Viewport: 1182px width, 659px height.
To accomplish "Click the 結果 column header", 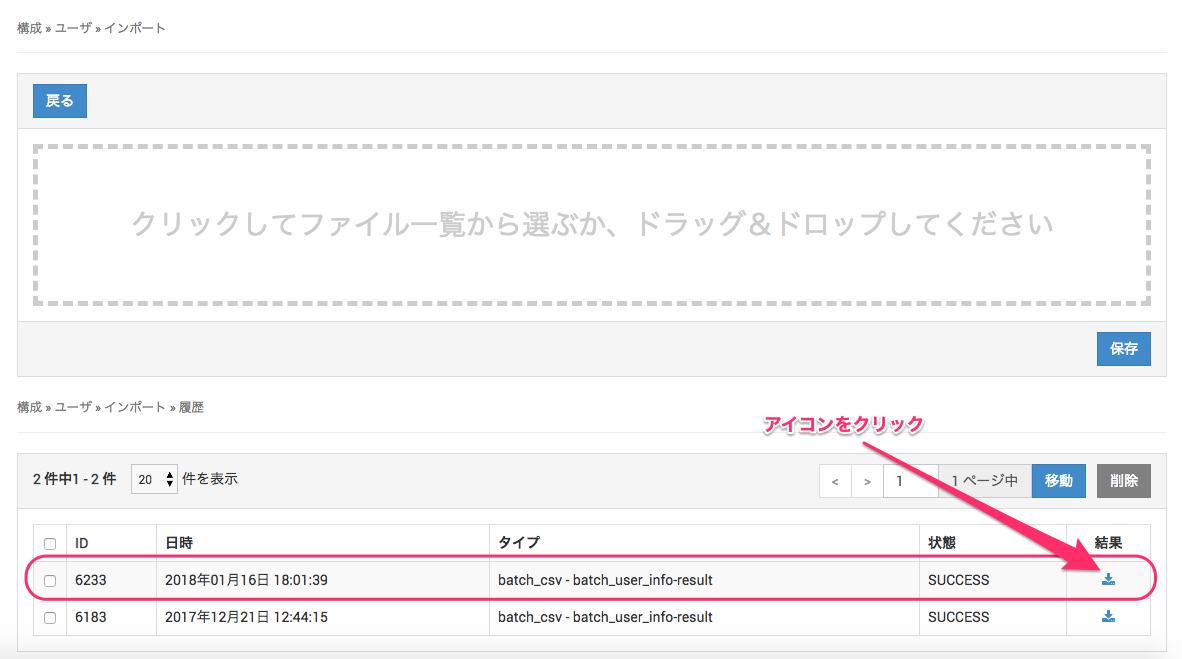I will coord(1108,543).
